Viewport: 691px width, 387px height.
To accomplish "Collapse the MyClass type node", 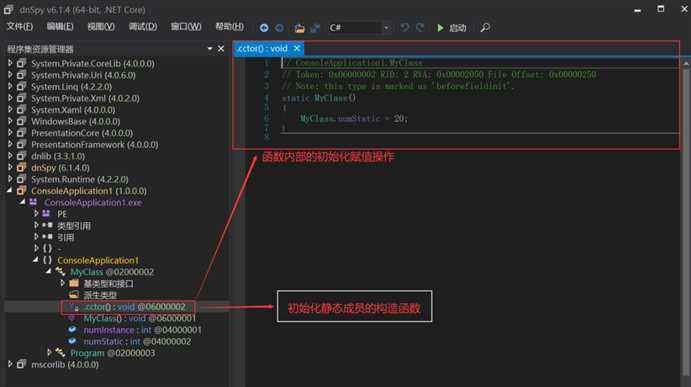I will click(x=49, y=272).
